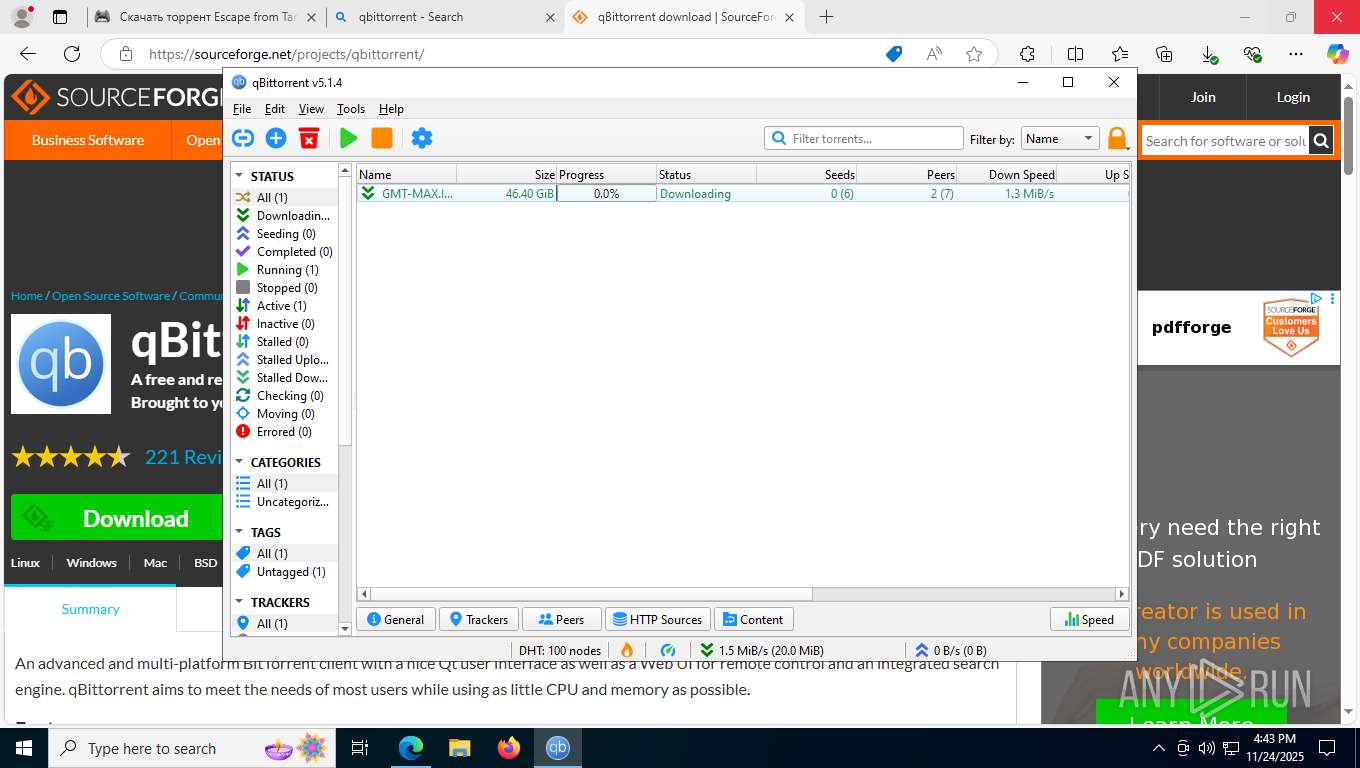1360x768 pixels.
Task: Click the orange Stop torrents icon
Action: tap(381, 138)
